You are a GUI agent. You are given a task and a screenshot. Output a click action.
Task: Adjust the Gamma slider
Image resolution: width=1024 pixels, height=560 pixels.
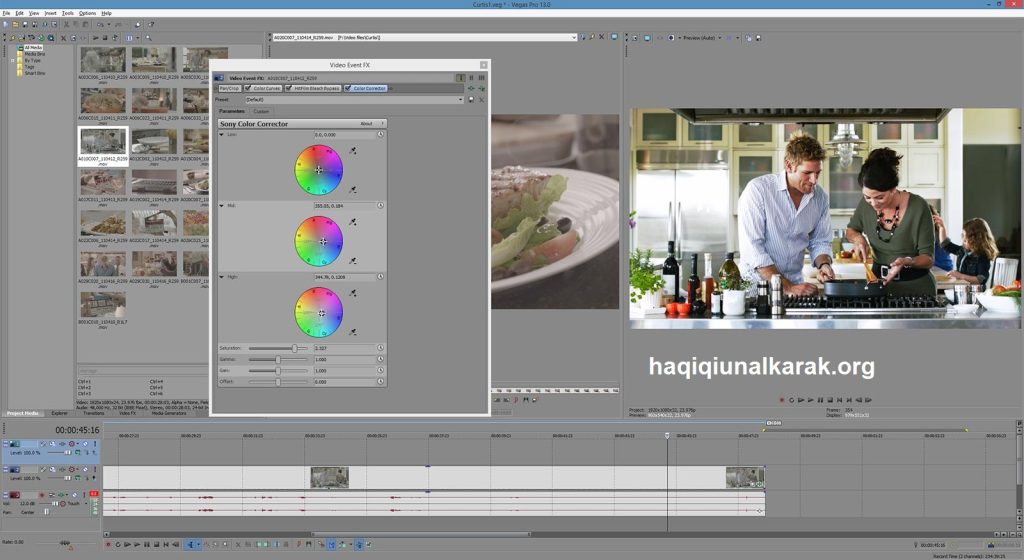(278, 360)
